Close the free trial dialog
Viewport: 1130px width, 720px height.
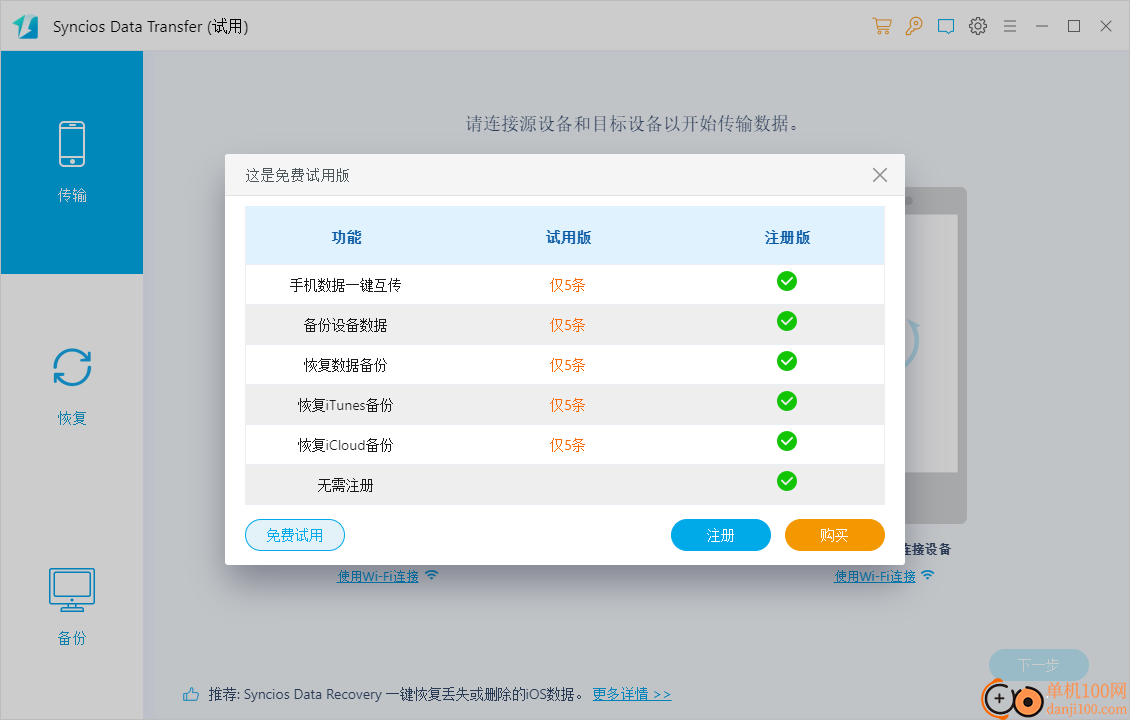tap(880, 175)
